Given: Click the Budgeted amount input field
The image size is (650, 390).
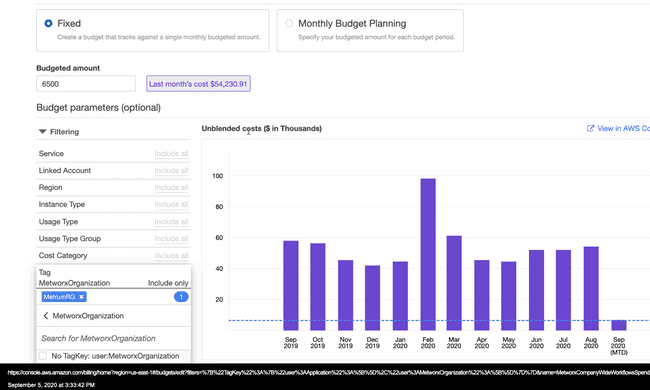Looking at the screenshot, I should pos(86,84).
